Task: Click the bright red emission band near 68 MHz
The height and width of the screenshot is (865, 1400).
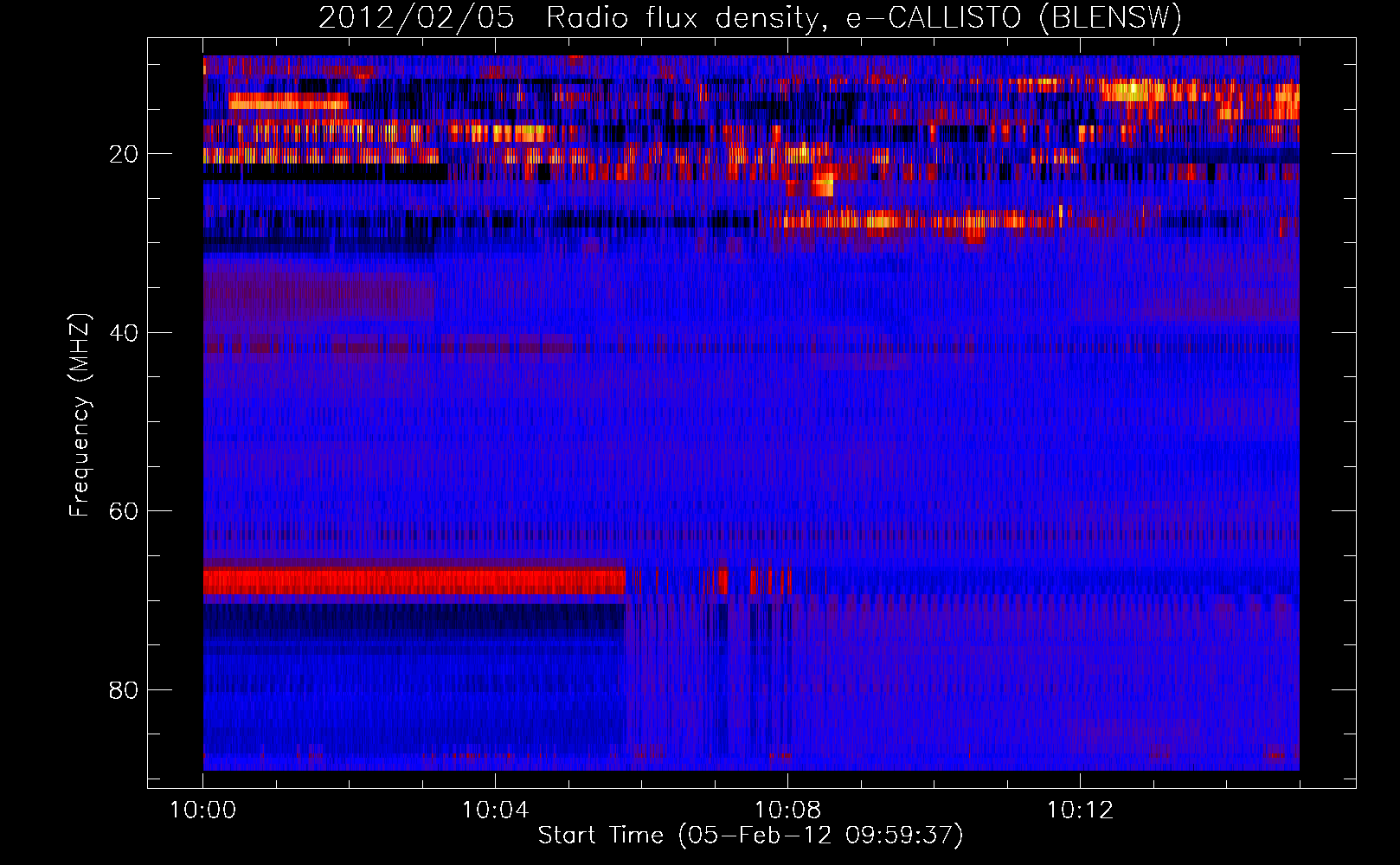Action: coord(414,581)
